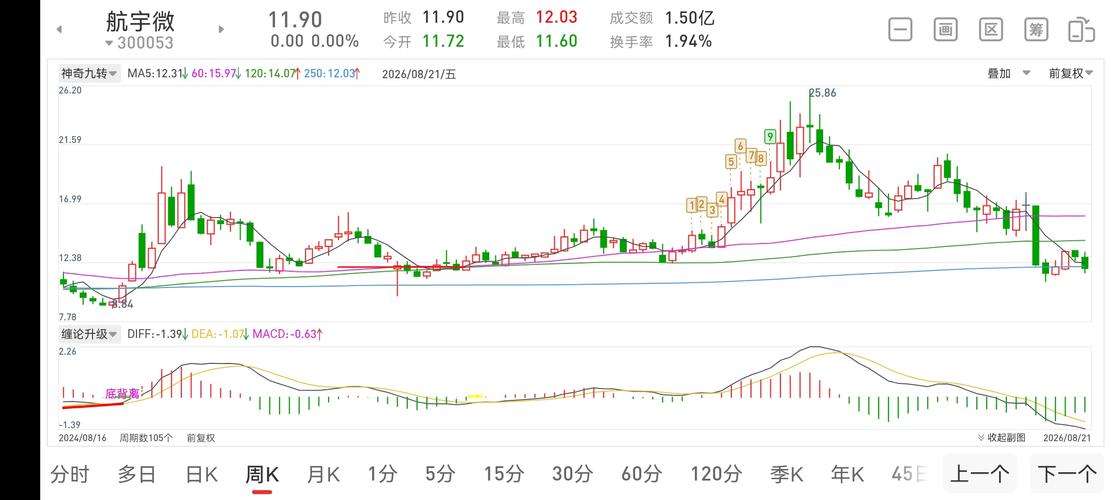
Task: Tap the green 9 nine-turn marker
Action: tap(769, 136)
